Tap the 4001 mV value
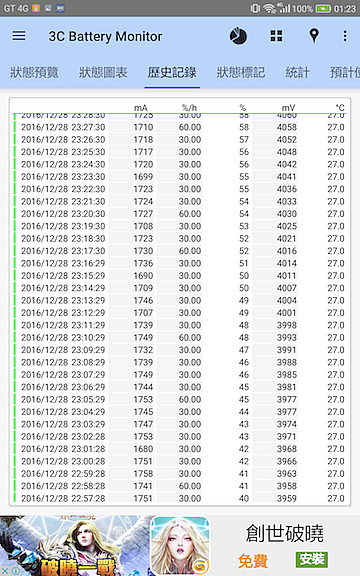This screenshot has height=576, width=360. point(287,313)
